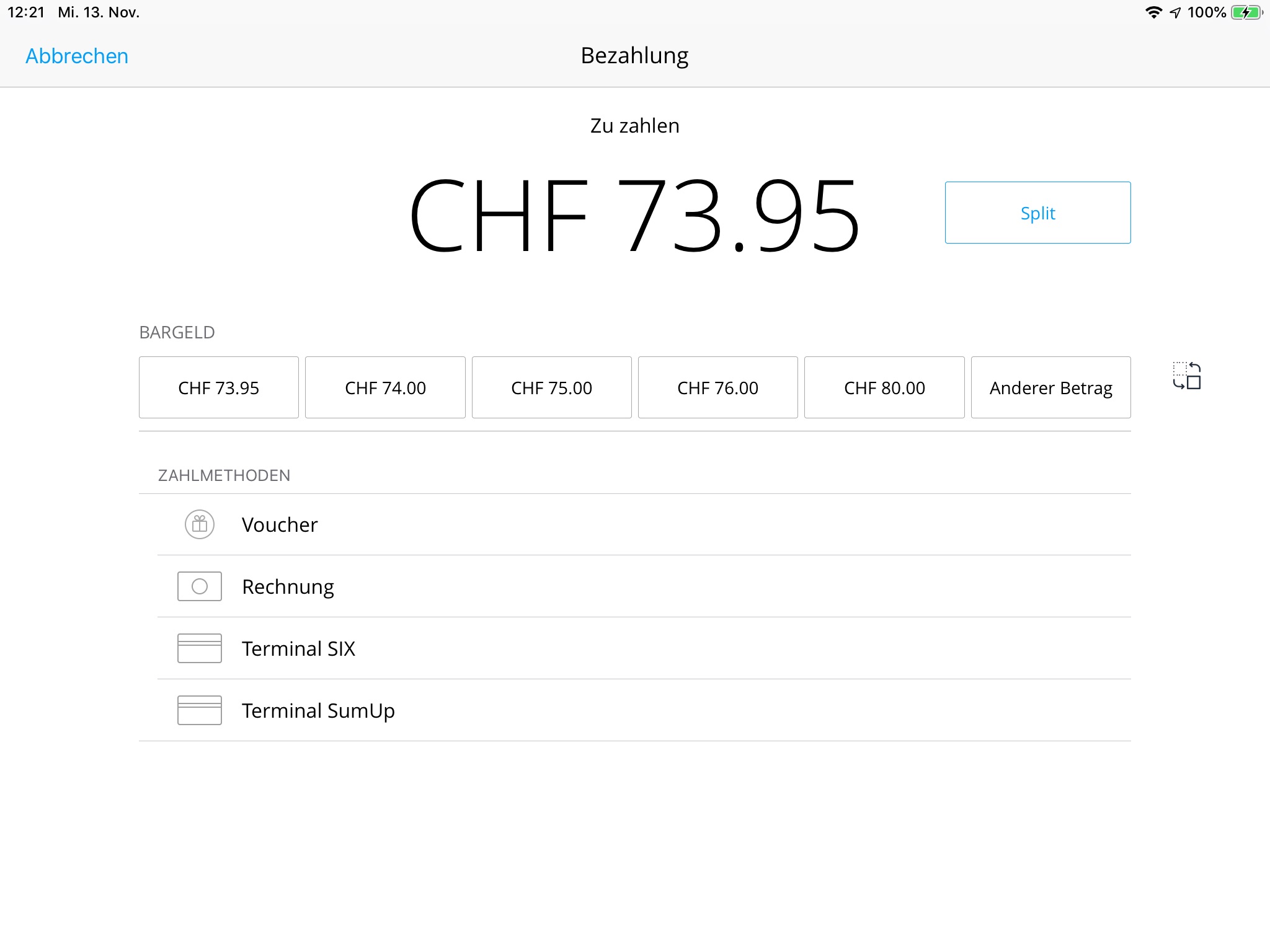Select cash amount CHF 76.00

717,387
